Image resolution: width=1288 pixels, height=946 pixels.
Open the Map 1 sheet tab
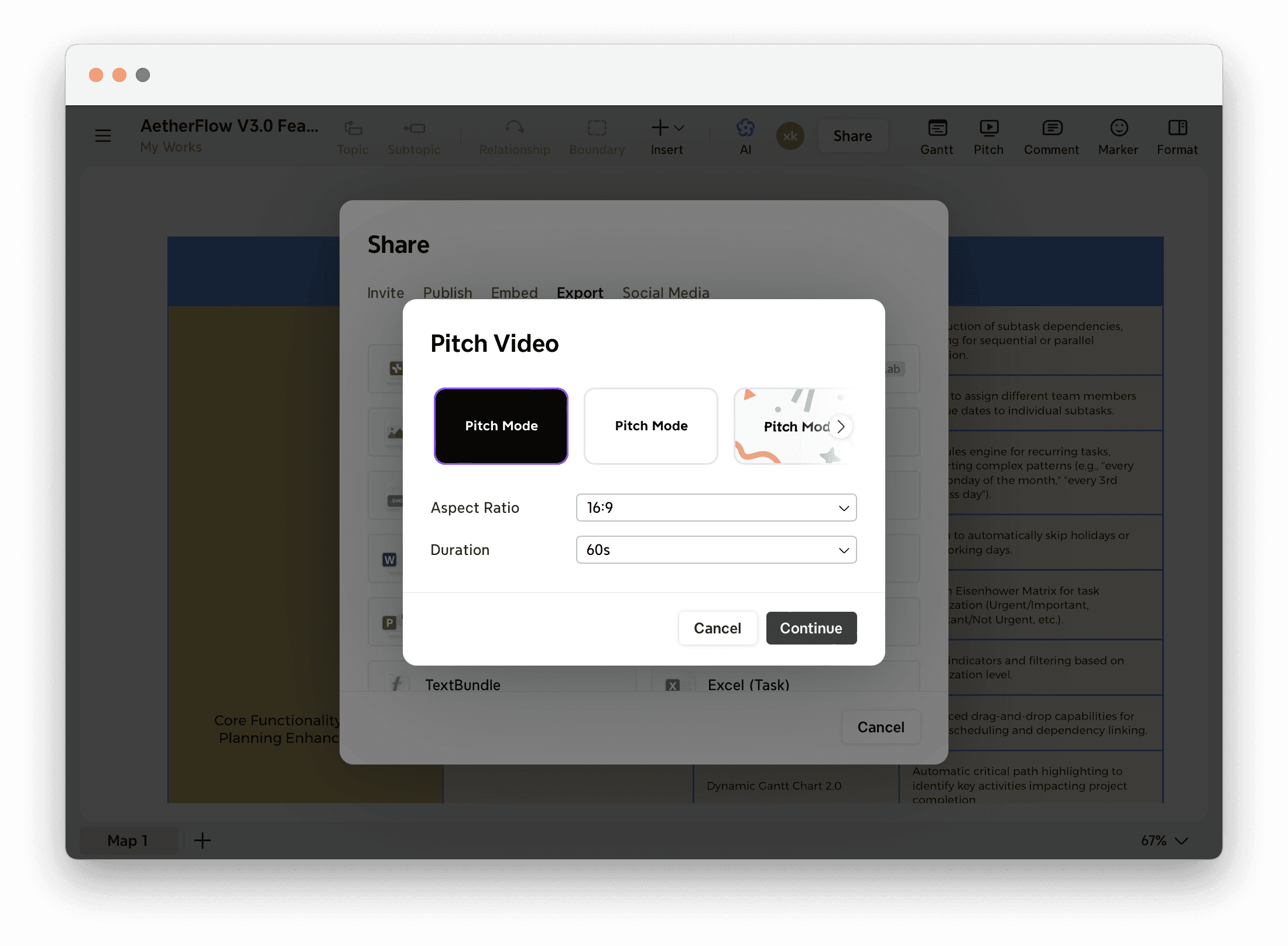tap(128, 841)
